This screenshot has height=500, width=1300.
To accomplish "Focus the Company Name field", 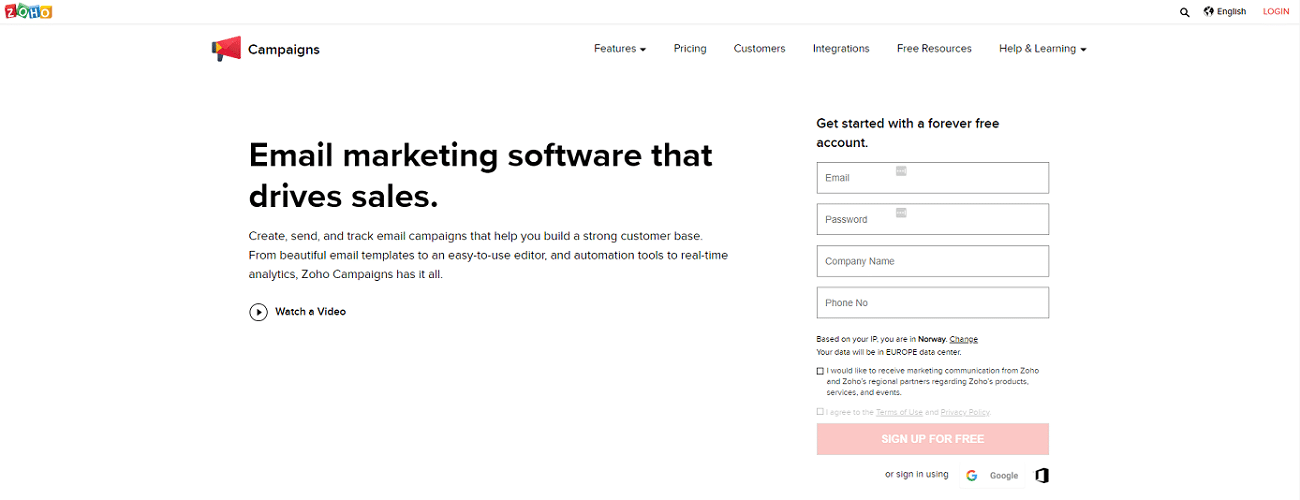I will 933,261.
